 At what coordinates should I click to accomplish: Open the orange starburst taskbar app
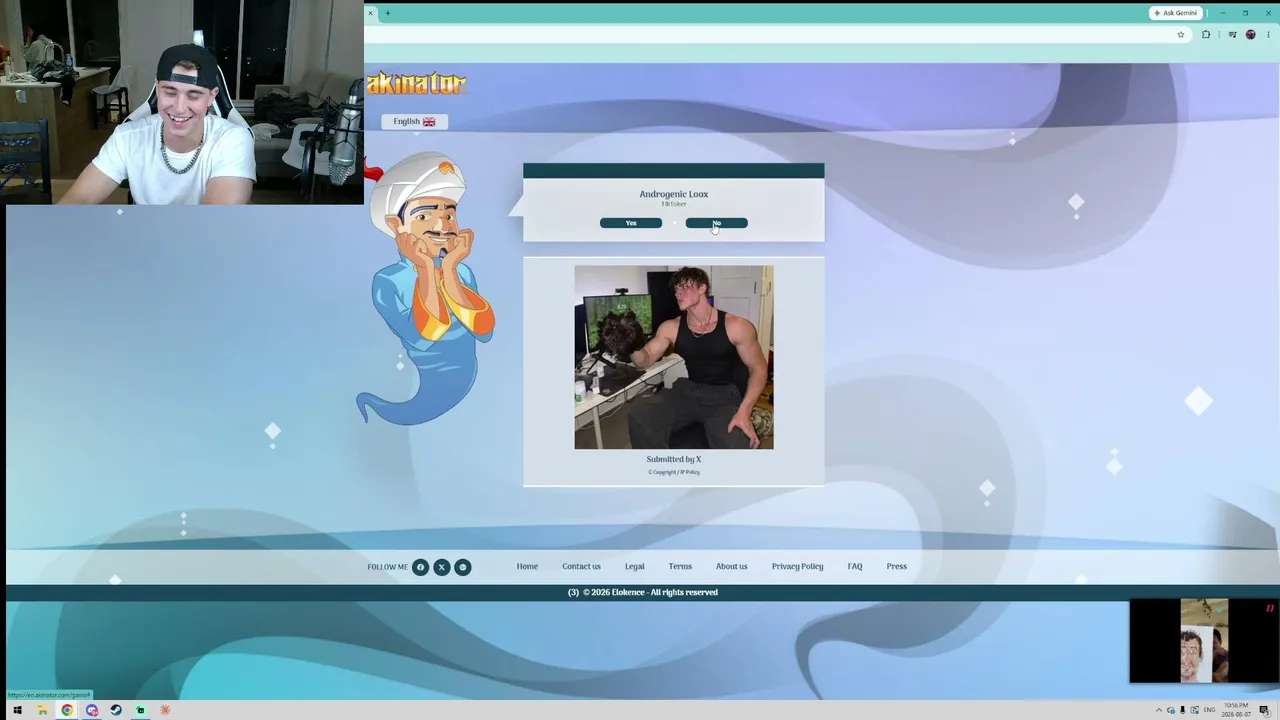pyautogui.click(x=165, y=710)
